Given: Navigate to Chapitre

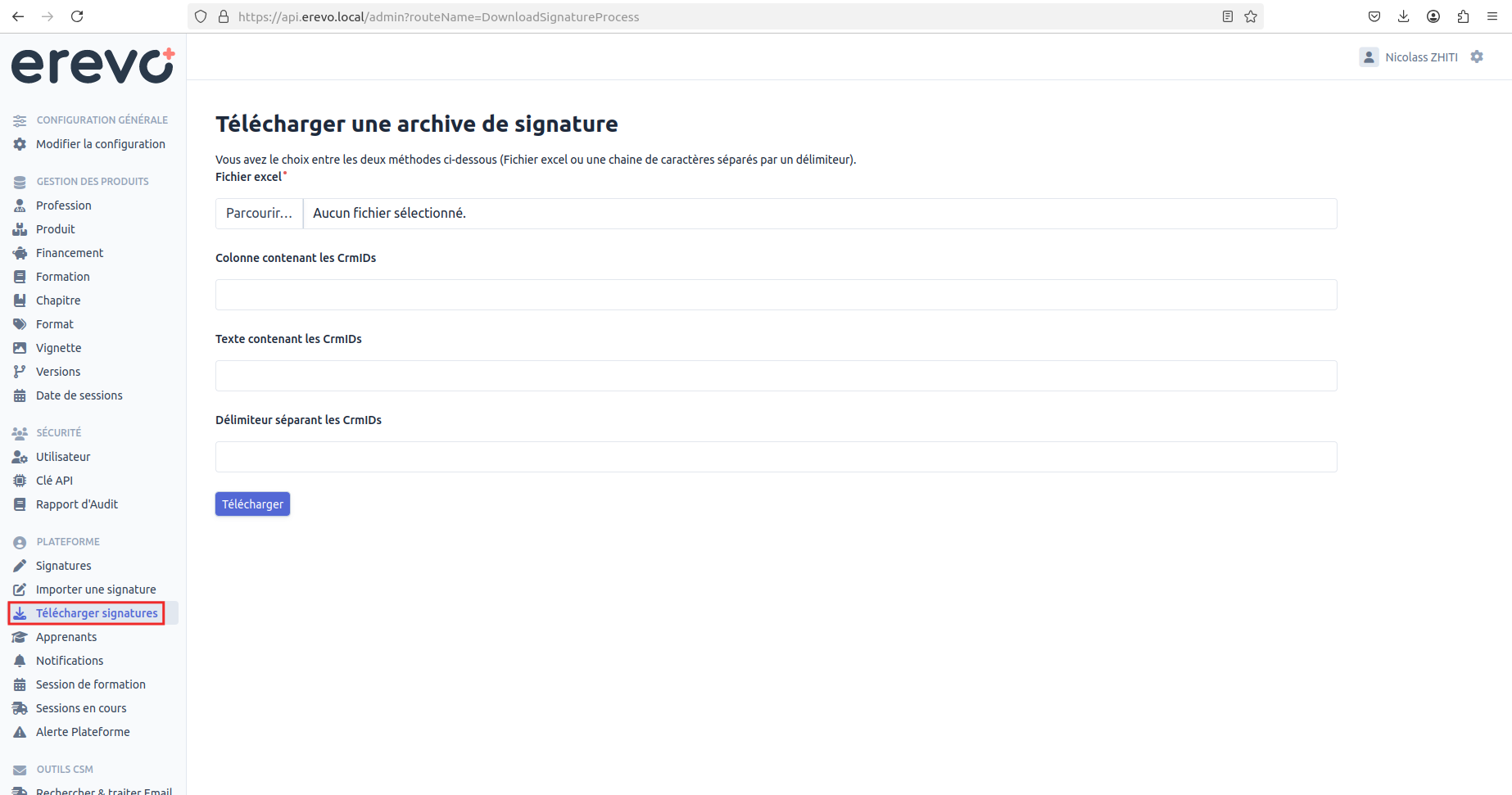Looking at the screenshot, I should (58, 300).
